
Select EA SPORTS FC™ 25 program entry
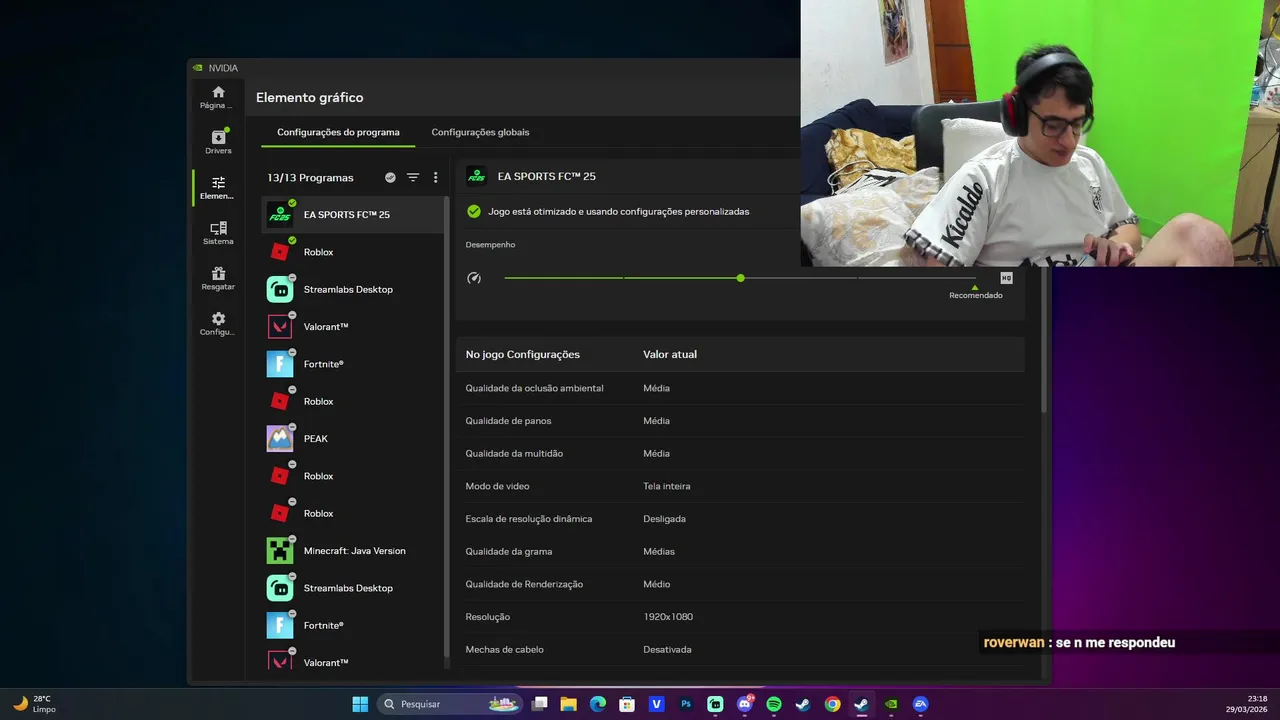point(353,215)
